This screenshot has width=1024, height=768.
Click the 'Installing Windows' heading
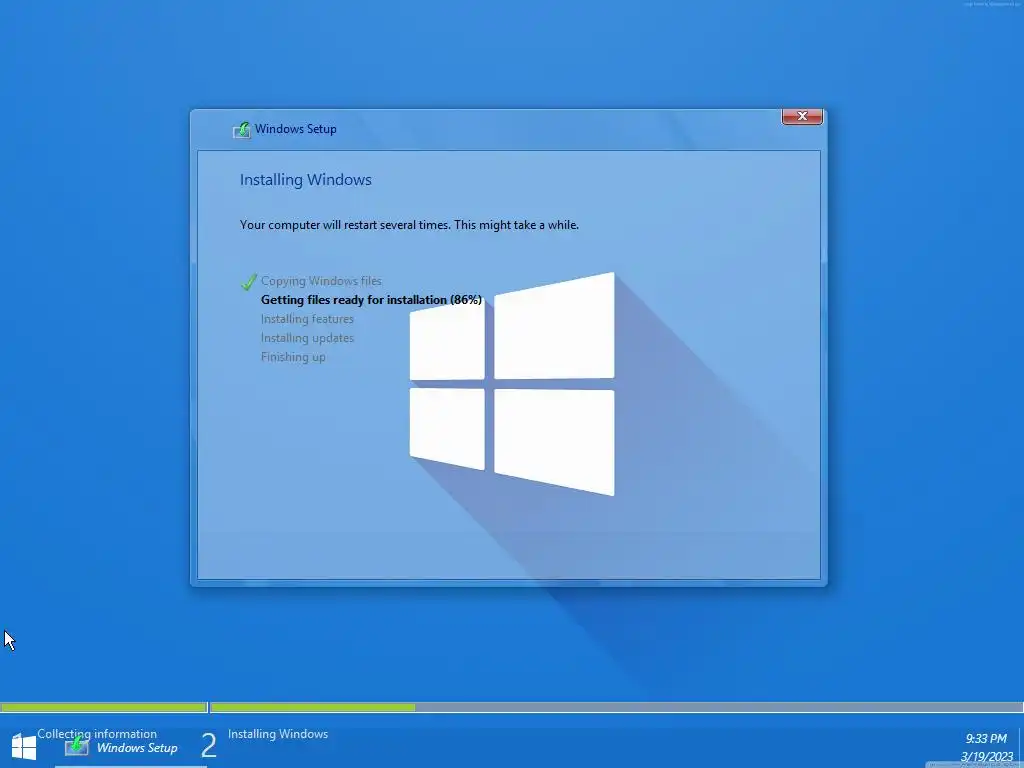point(306,180)
